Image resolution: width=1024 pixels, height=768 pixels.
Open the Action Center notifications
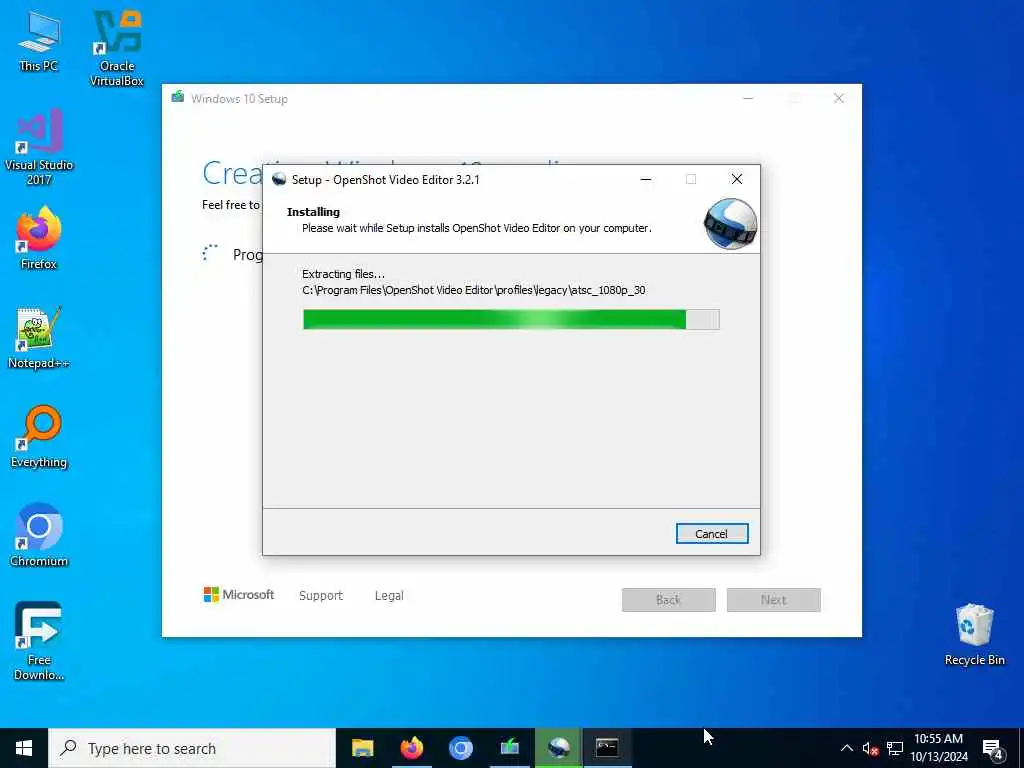[x=993, y=750]
